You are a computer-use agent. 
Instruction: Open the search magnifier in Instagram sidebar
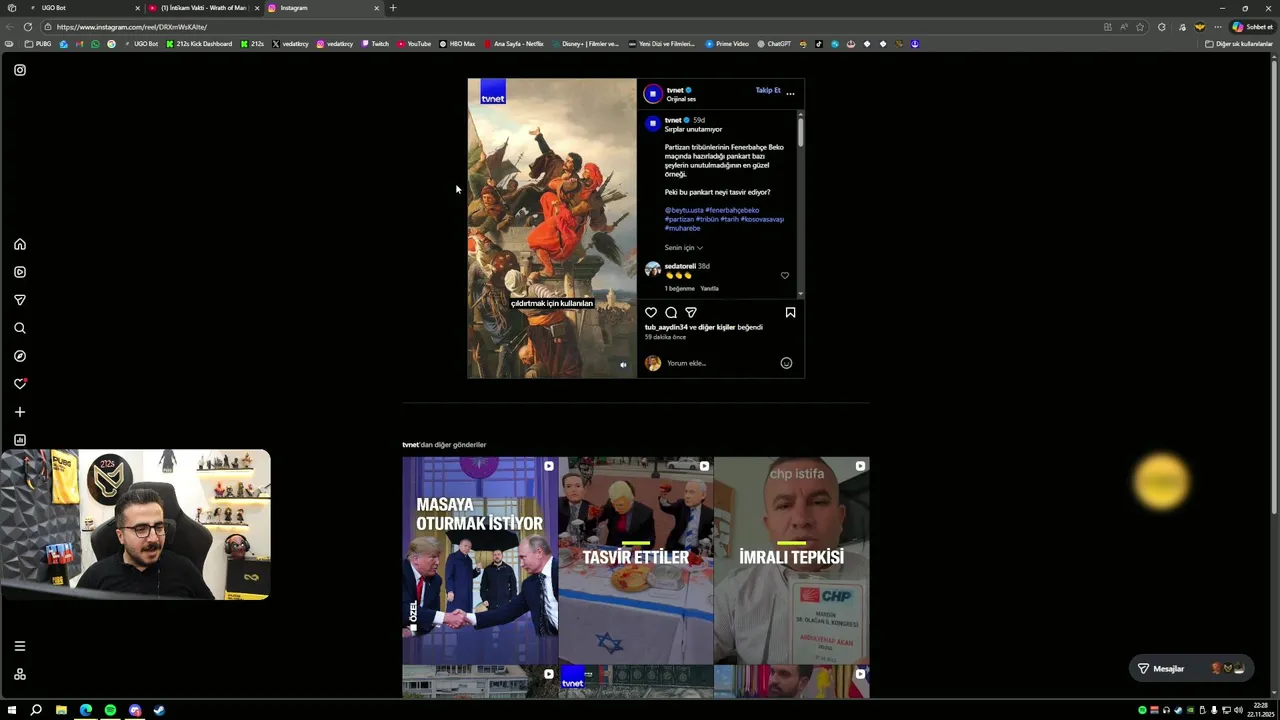(20, 328)
